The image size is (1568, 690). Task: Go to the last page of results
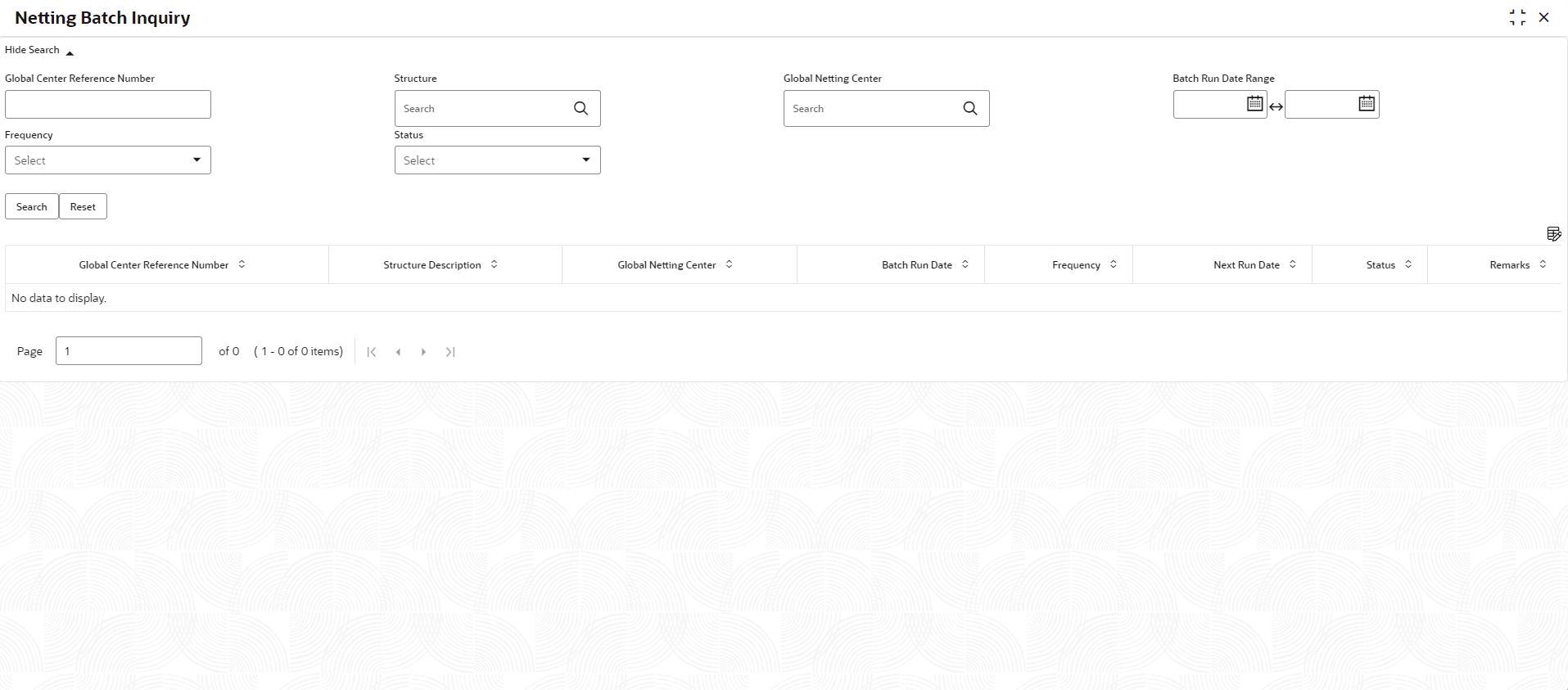click(x=450, y=352)
